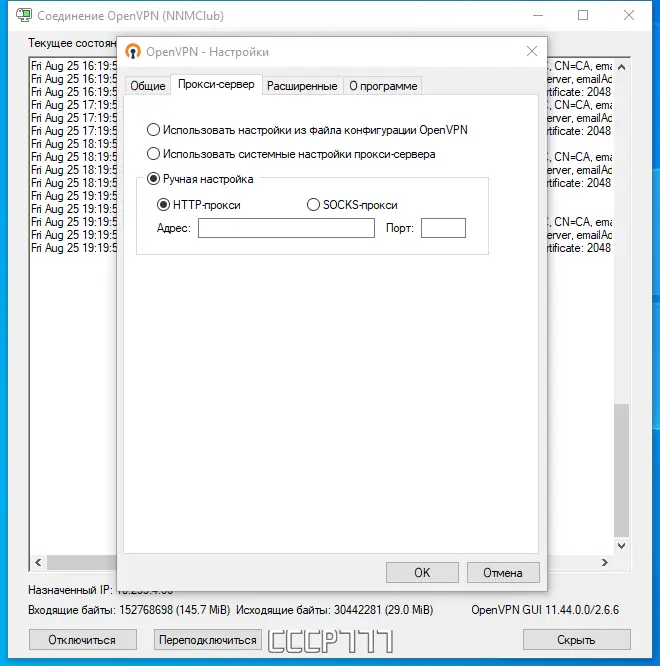Choose HTTP-прокси radio button

pos(199,205)
